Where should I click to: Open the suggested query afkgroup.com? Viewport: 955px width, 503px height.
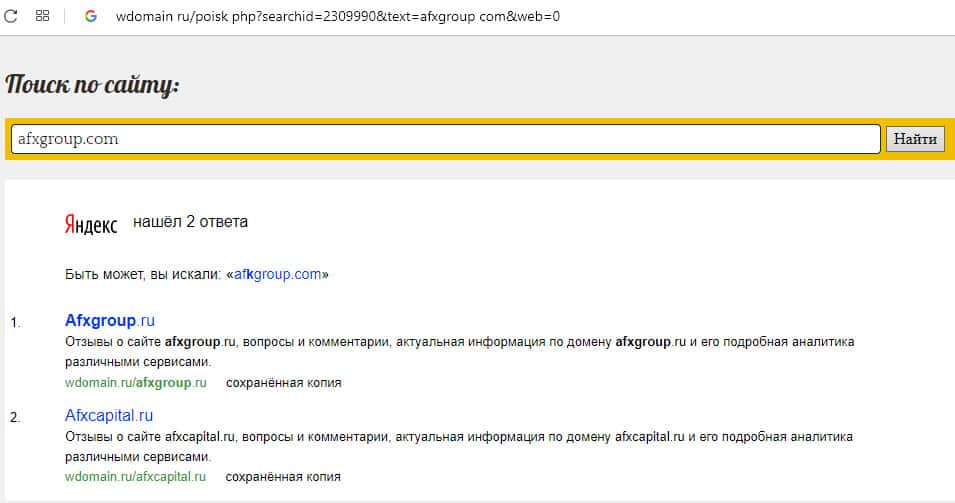pos(277,274)
